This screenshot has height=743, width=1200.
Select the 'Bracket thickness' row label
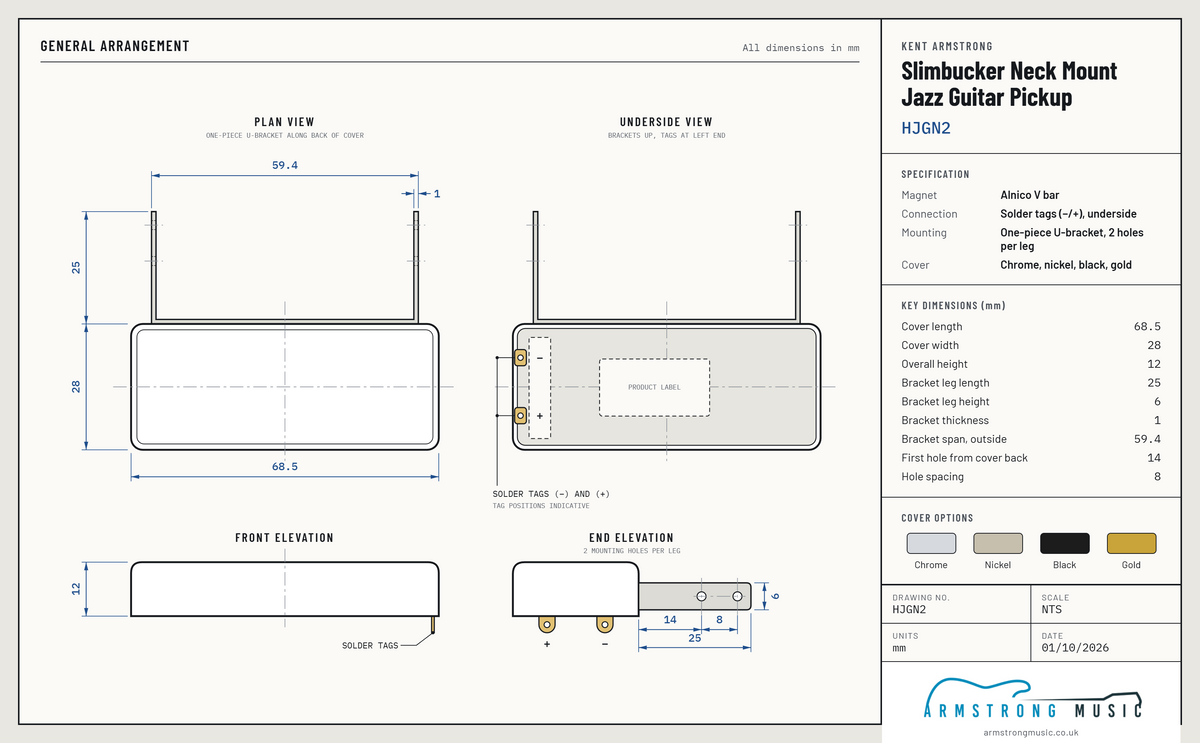[x=945, y=421]
